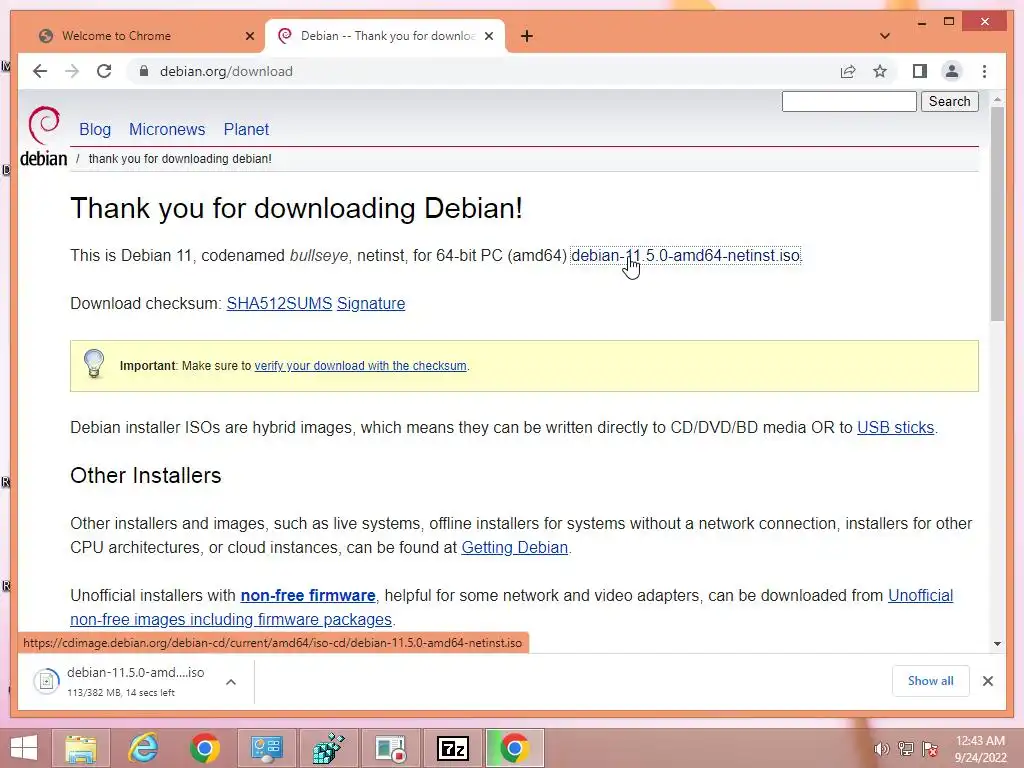Select the Debian Thank you tab

[385, 36]
